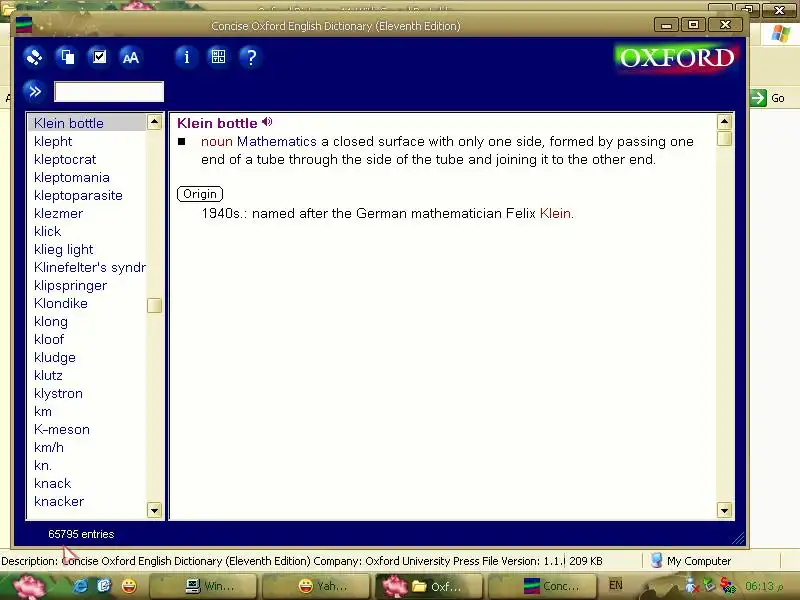Image resolution: width=800 pixels, height=600 pixels.
Task: Select the kleptocrat entry
Action: 65,159
